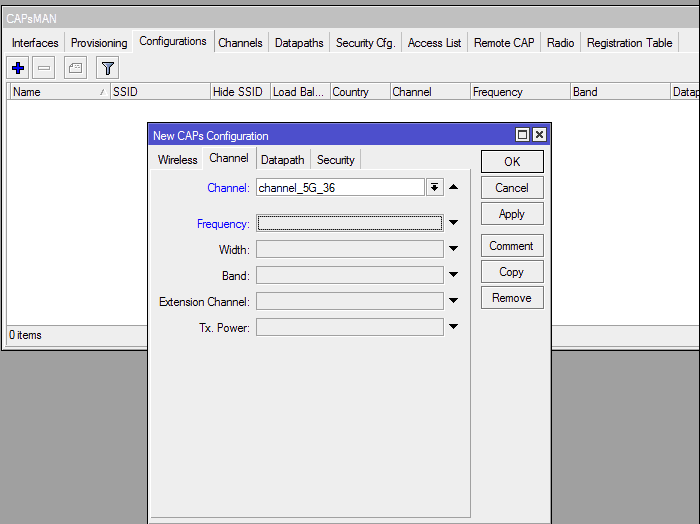The width and height of the screenshot is (700, 524).
Task: Expand the Band field arrow
Action: tap(453, 275)
